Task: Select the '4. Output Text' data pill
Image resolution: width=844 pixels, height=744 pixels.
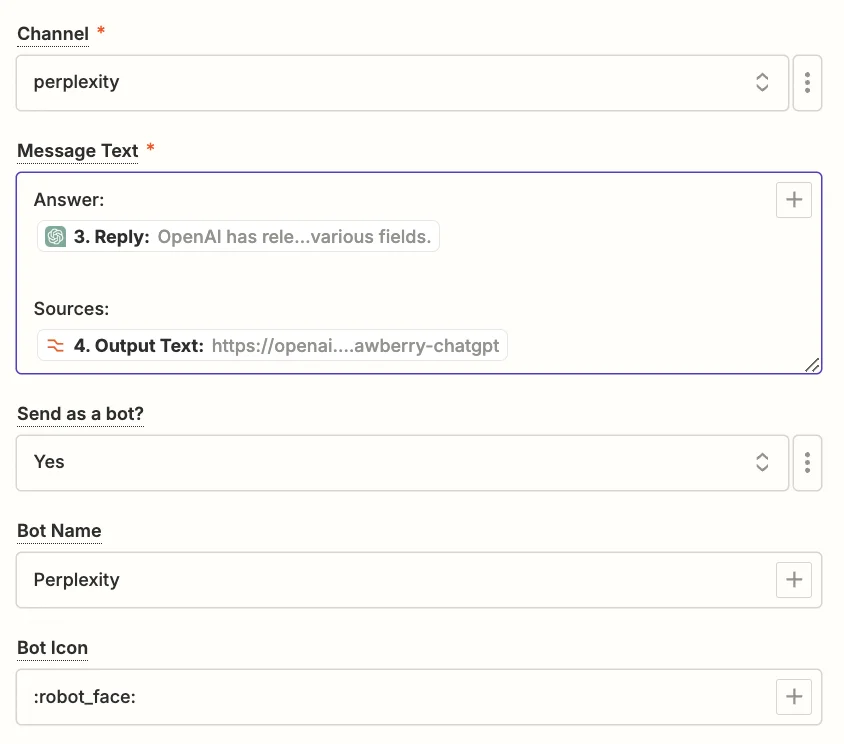Action: click(x=272, y=345)
